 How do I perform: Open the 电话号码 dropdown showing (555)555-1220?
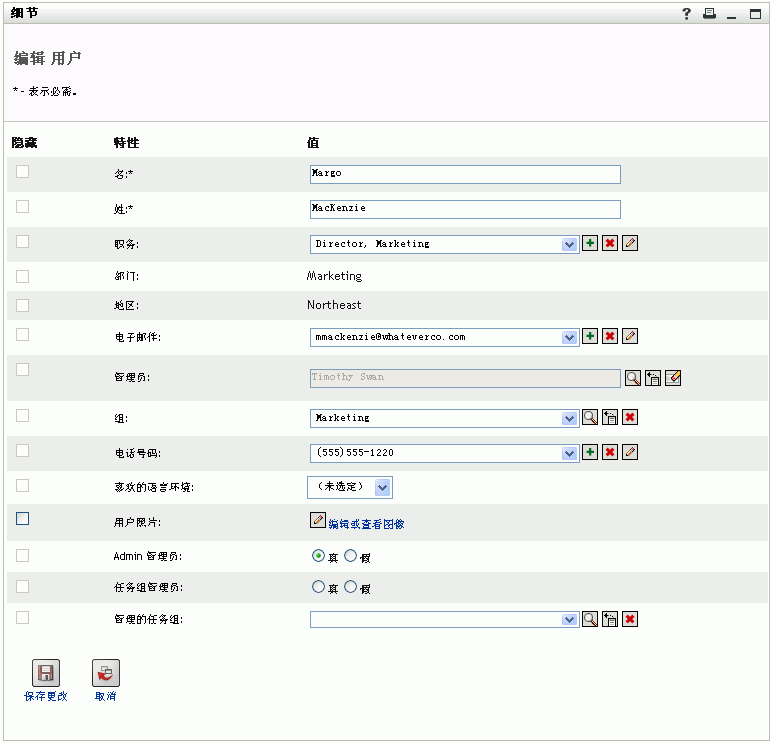click(445, 453)
